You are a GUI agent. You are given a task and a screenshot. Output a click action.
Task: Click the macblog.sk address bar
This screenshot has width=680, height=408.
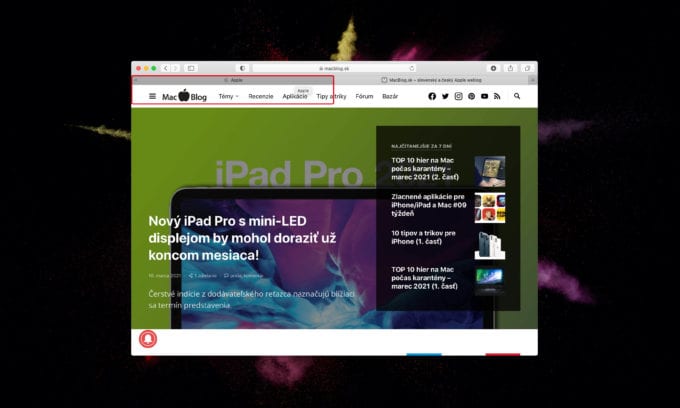[x=334, y=69]
